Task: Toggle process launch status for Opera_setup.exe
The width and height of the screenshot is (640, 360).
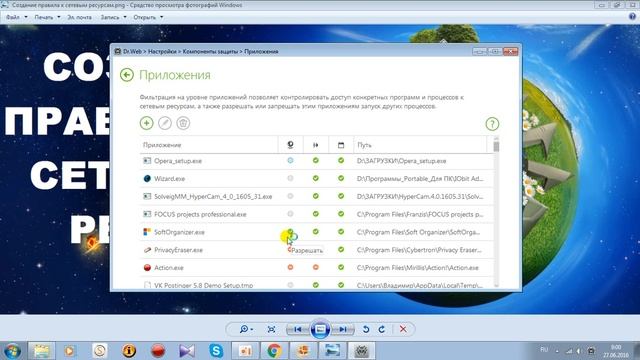Action: click(316, 160)
